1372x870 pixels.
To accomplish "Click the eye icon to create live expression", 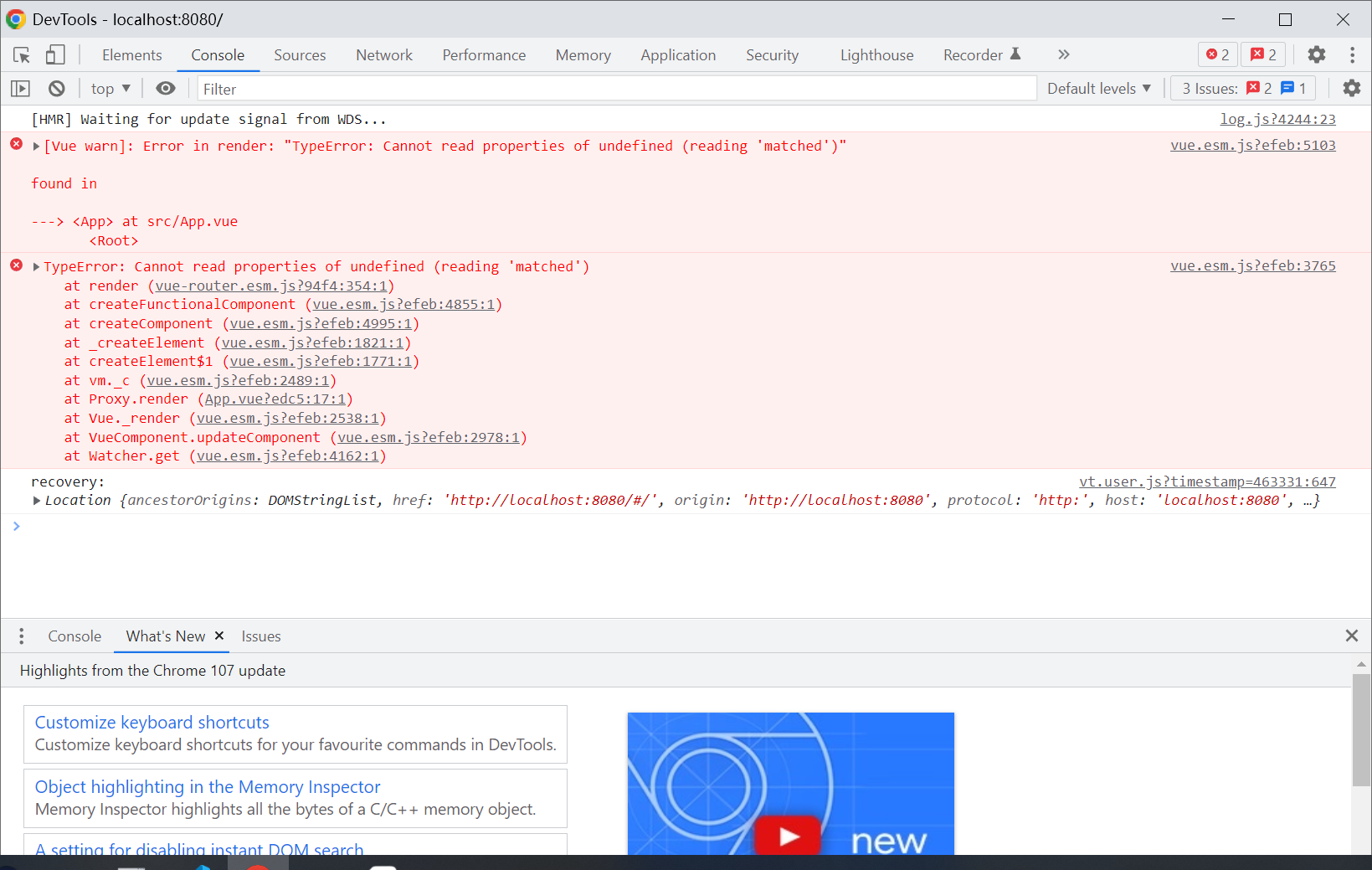I will tap(166, 88).
